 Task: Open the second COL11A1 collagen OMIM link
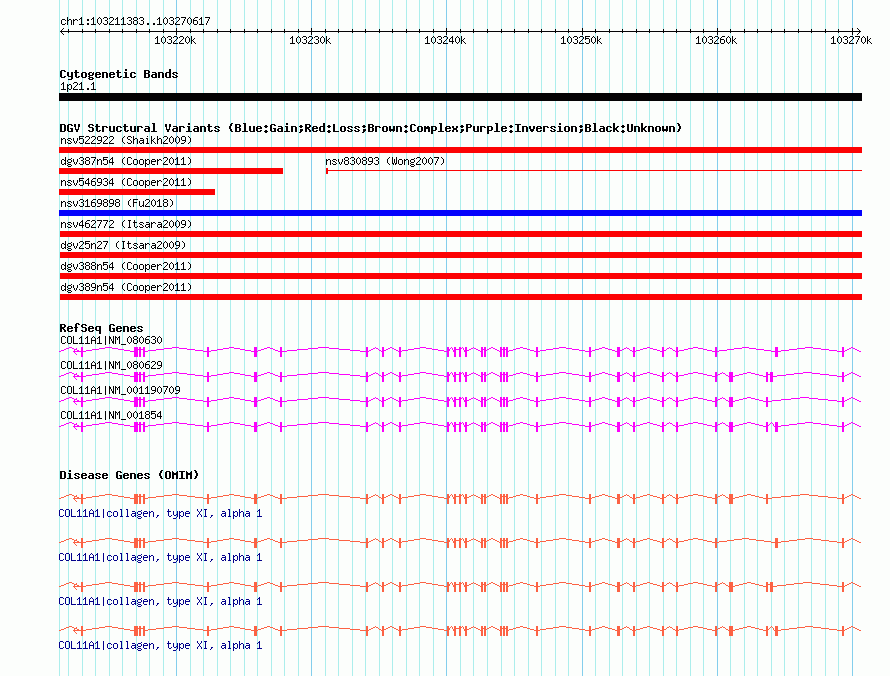pyautogui.click(x=160, y=558)
